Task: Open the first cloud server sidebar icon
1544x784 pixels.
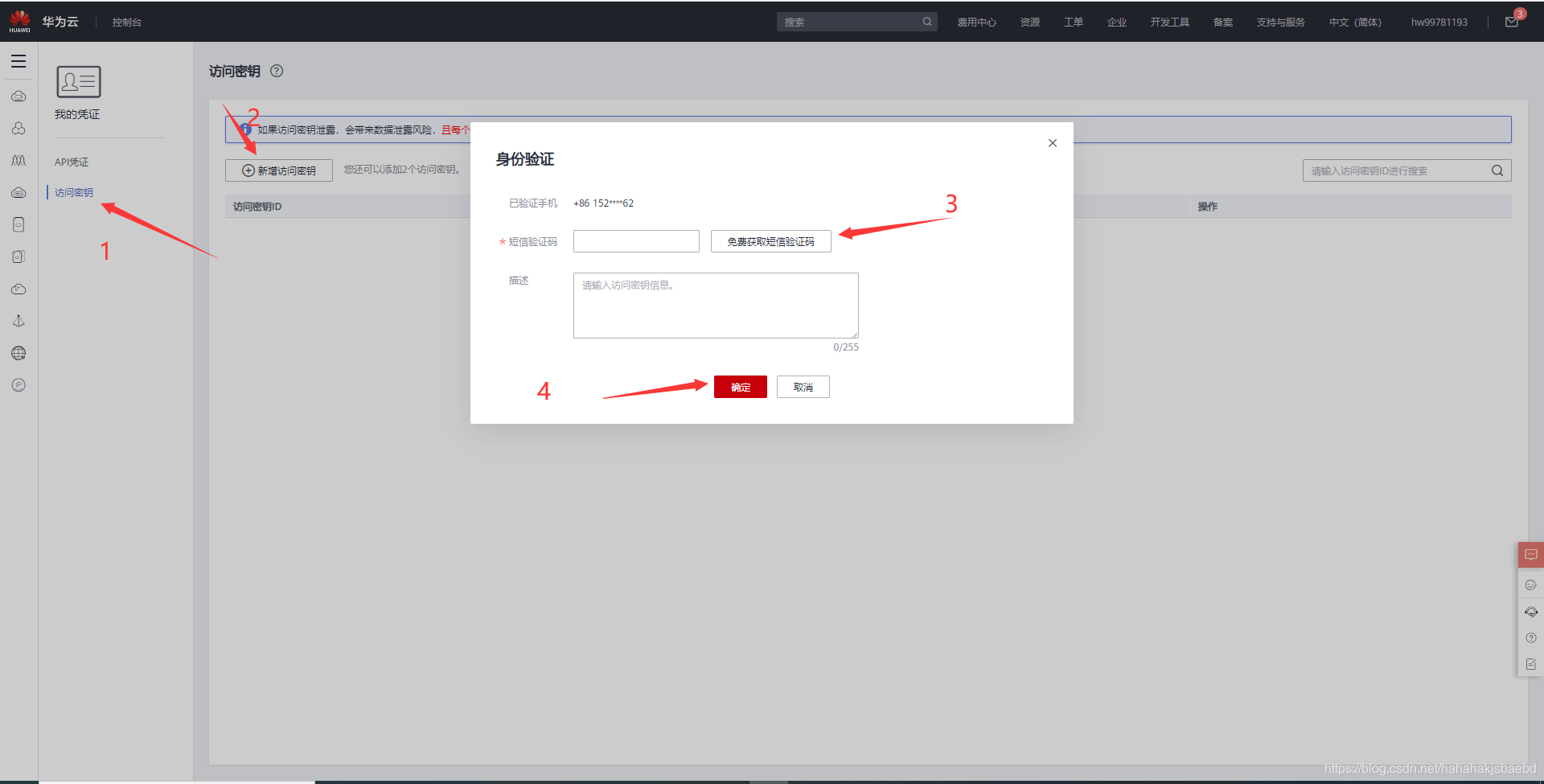Action: (x=18, y=96)
